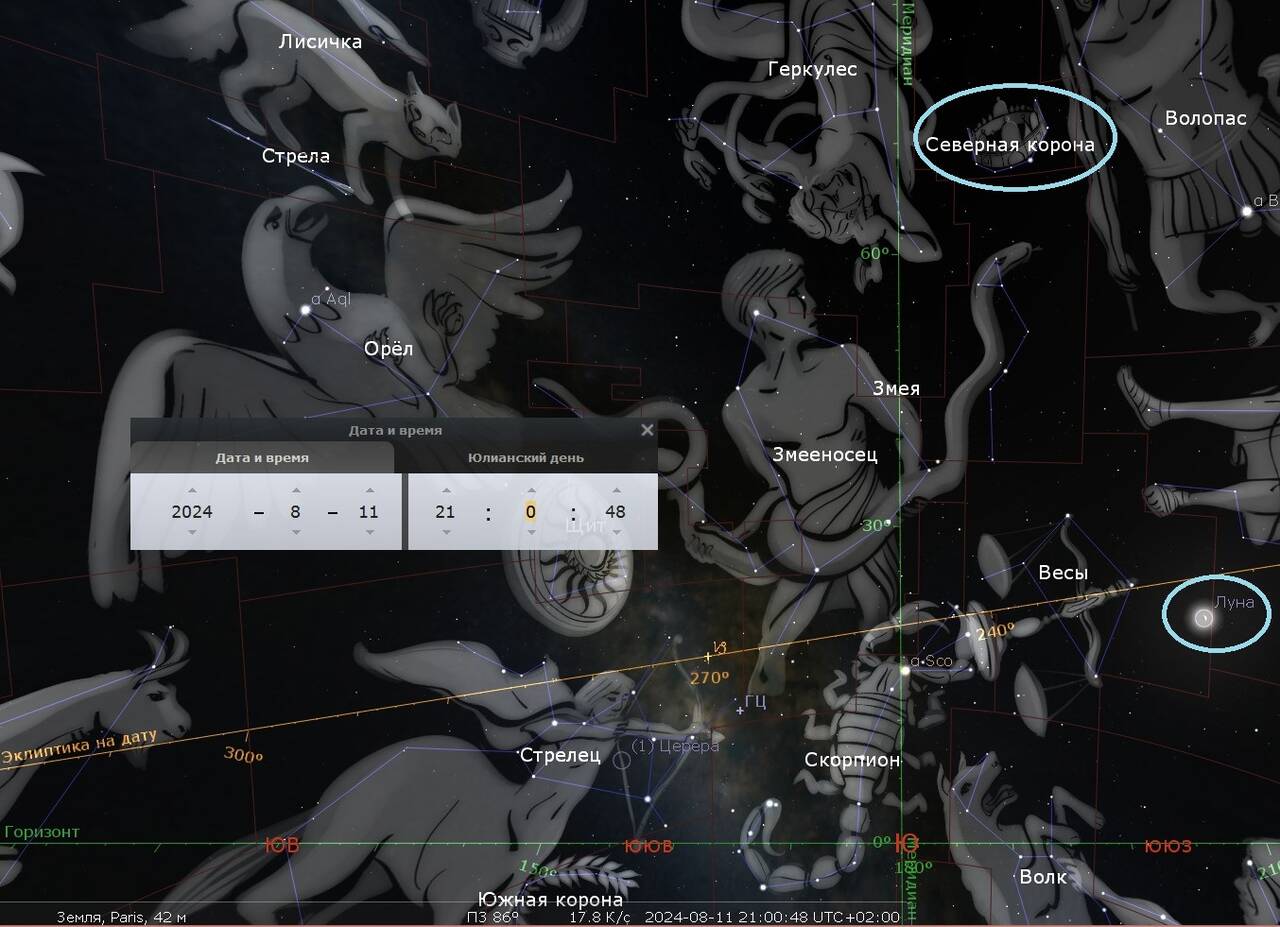Select the asteroid marker (1) Церера

tap(621, 760)
